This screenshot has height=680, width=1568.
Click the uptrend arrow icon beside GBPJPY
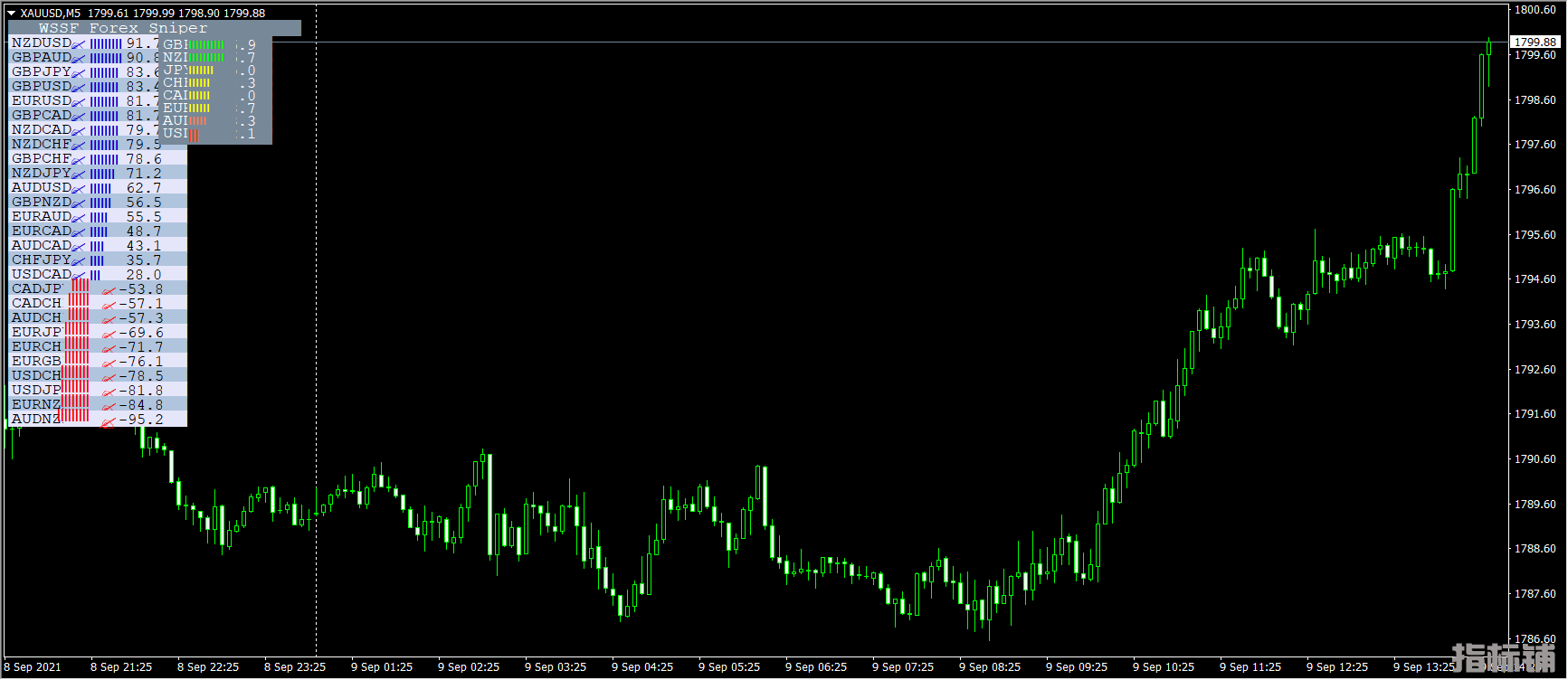[x=79, y=72]
